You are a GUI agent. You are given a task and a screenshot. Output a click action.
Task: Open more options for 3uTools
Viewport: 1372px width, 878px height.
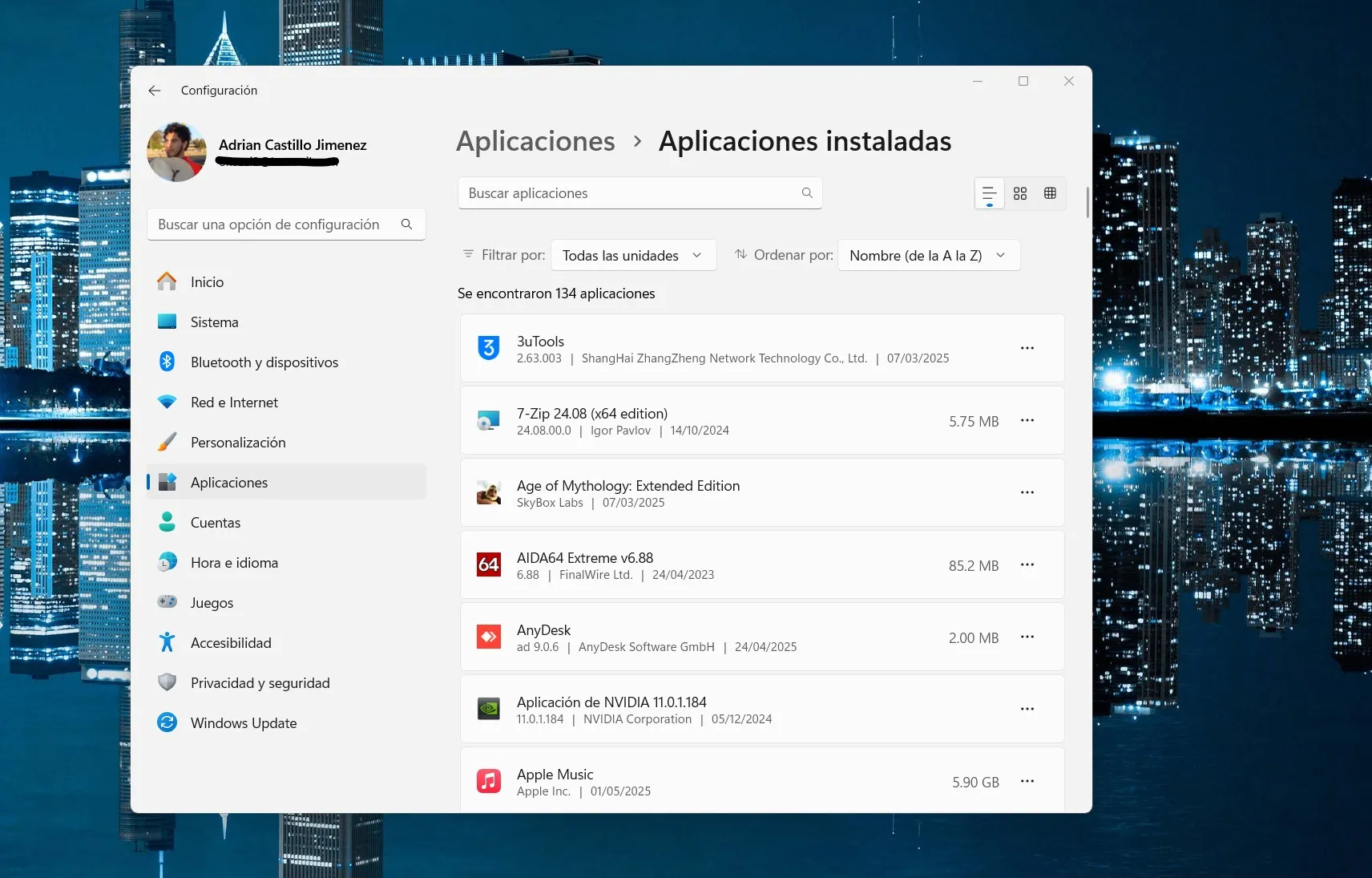1027,348
